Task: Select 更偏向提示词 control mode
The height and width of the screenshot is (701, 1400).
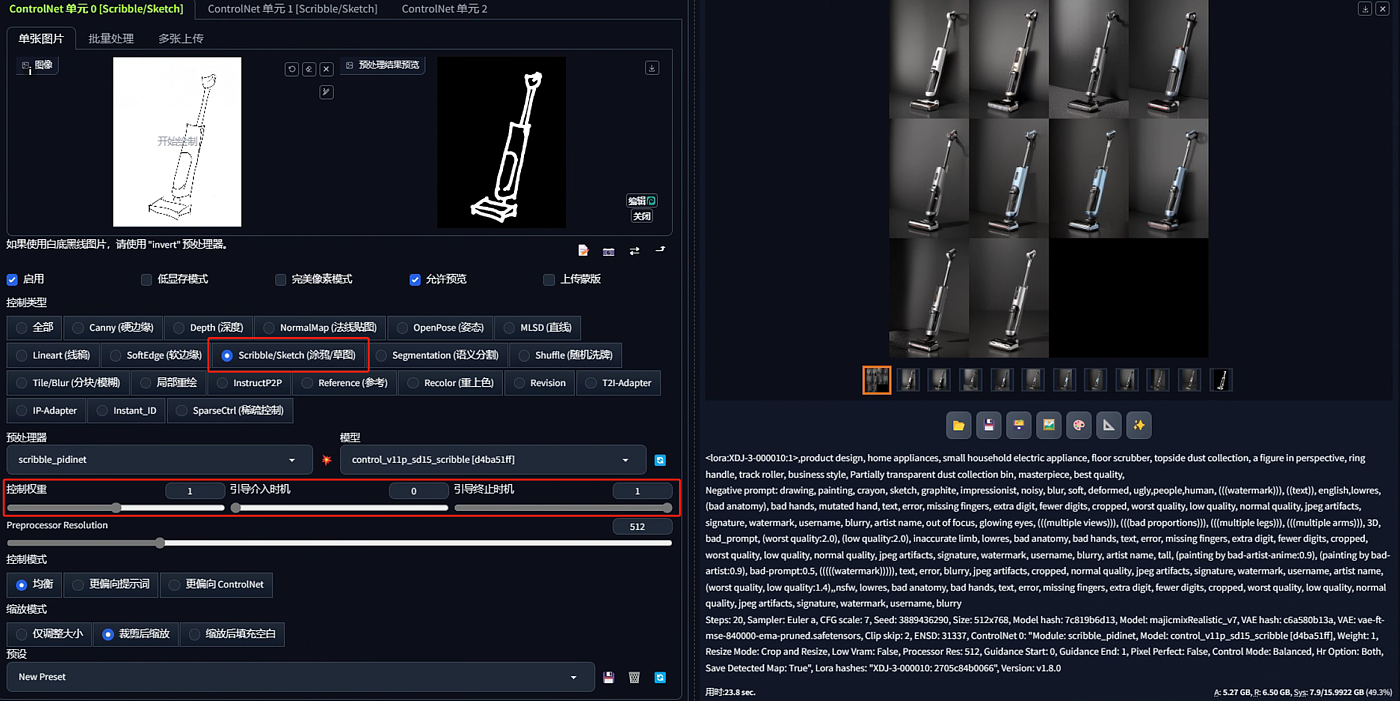Action: (x=109, y=584)
